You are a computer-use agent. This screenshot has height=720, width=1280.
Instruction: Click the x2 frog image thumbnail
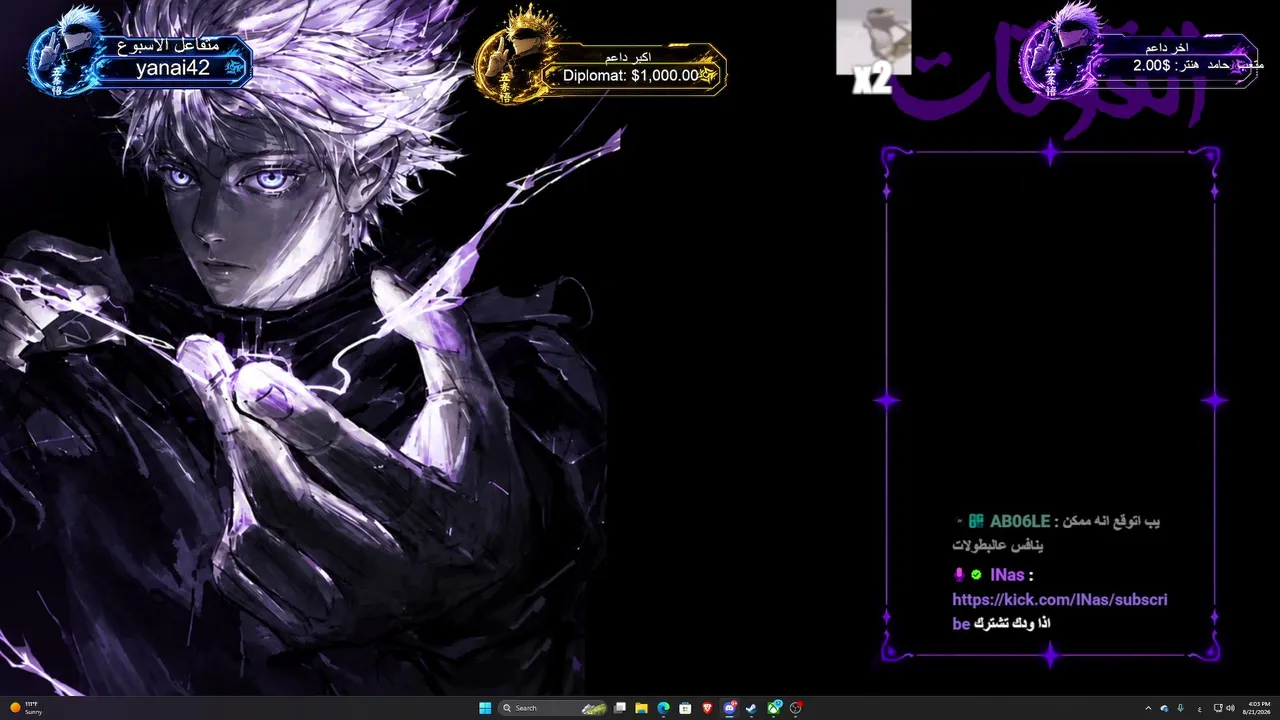click(874, 38)
